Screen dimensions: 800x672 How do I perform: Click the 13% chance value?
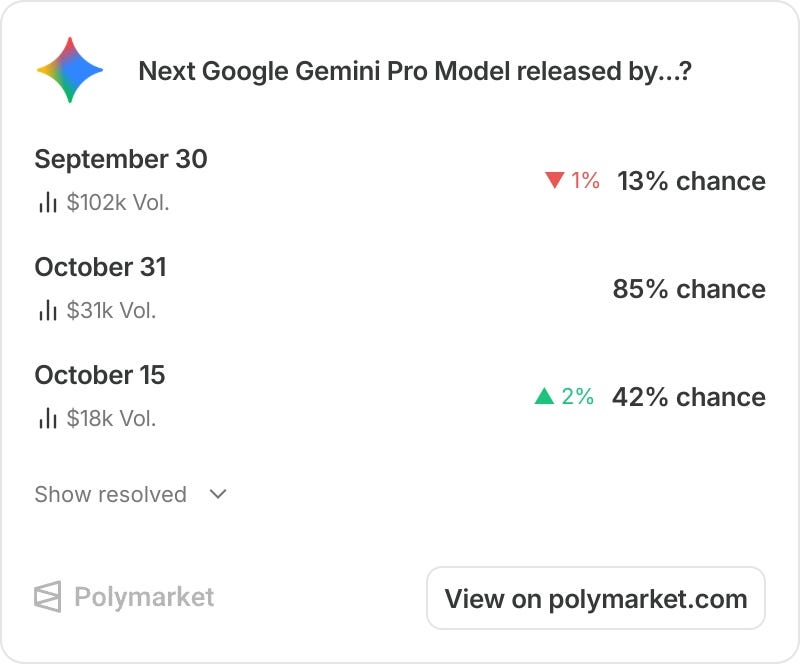(x=691, y=181)
